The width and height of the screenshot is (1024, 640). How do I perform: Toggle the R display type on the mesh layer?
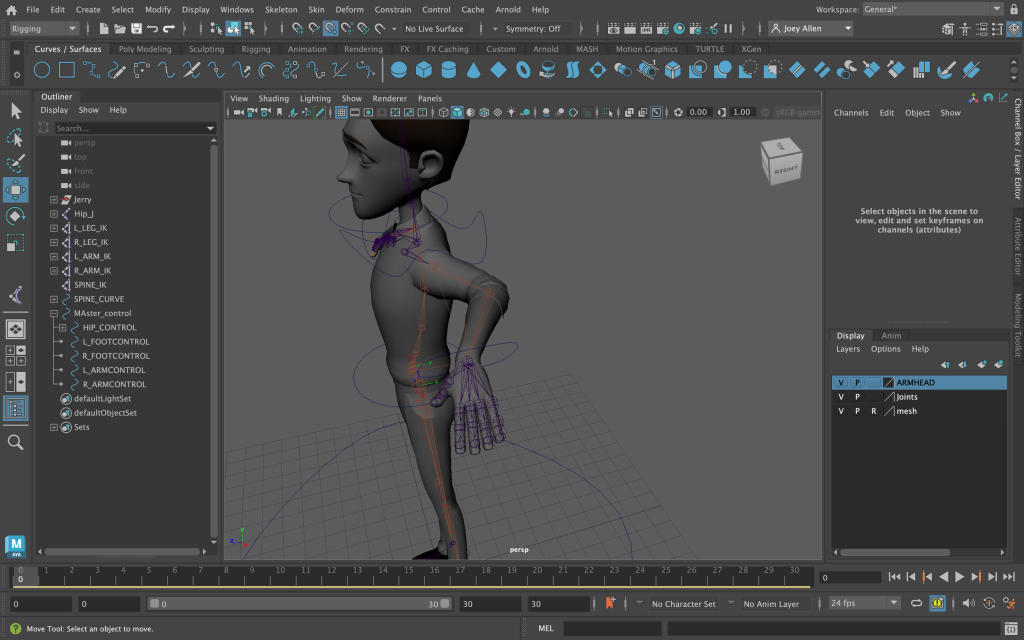[x=872, y=411]
